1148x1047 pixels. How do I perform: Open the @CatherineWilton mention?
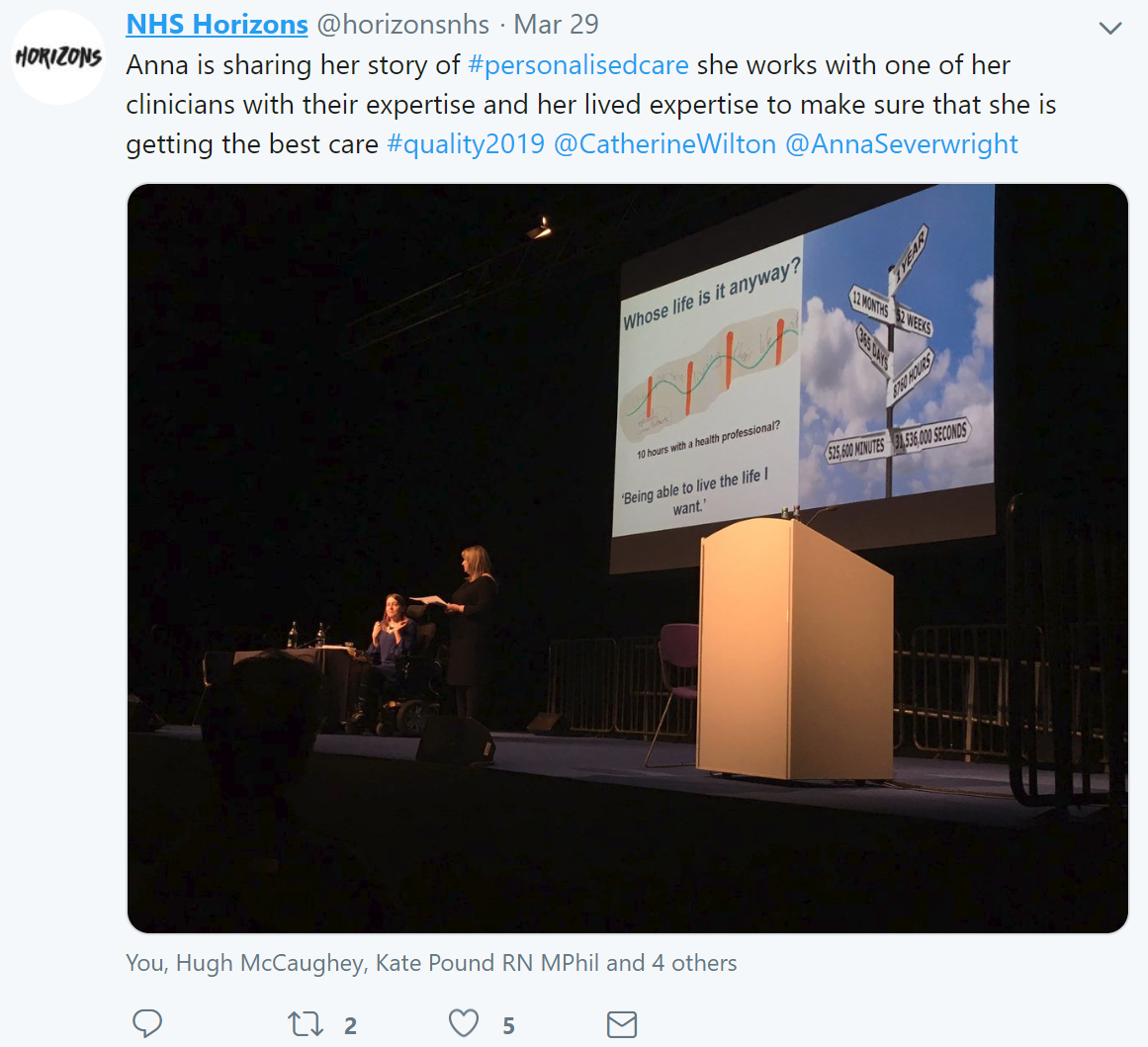664,144
